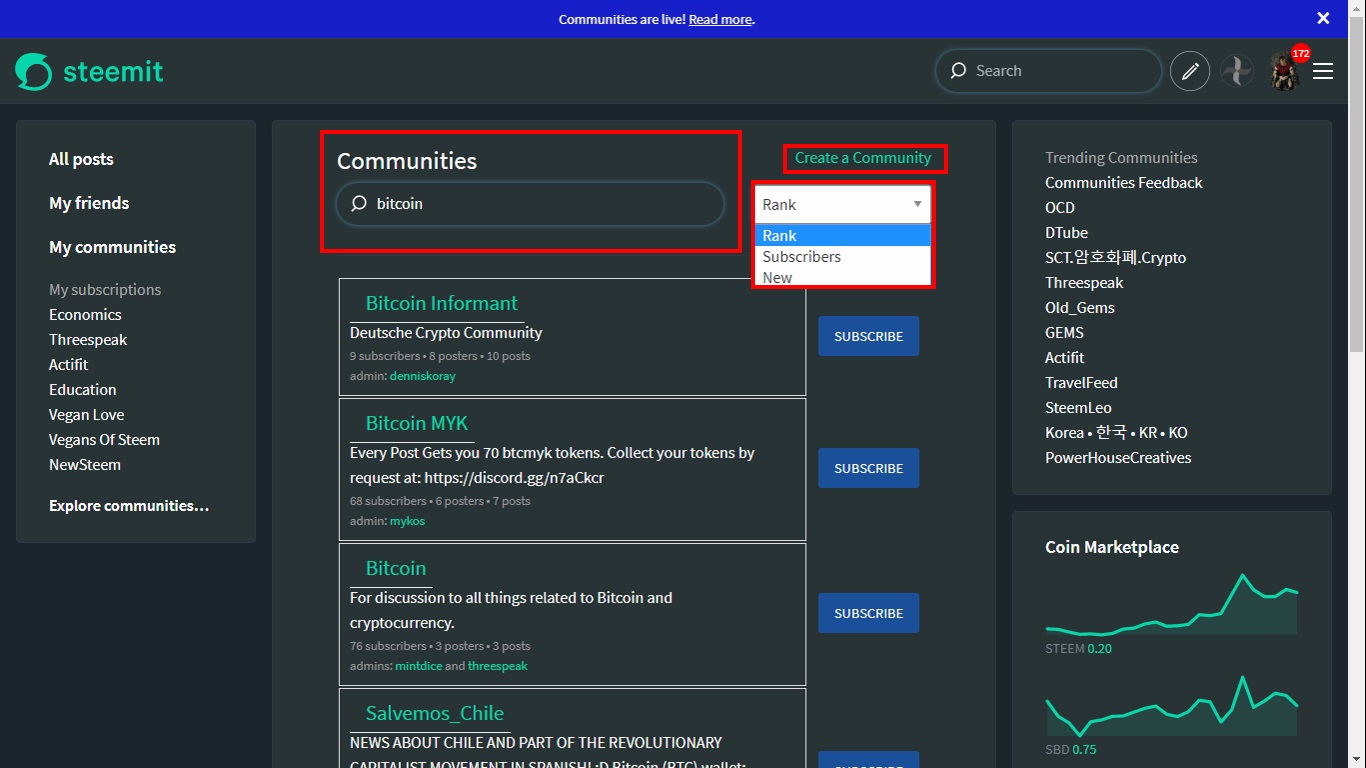1366x768 pixels.
Task: Click the STEEM price chart
Action: pos(1171,604)
